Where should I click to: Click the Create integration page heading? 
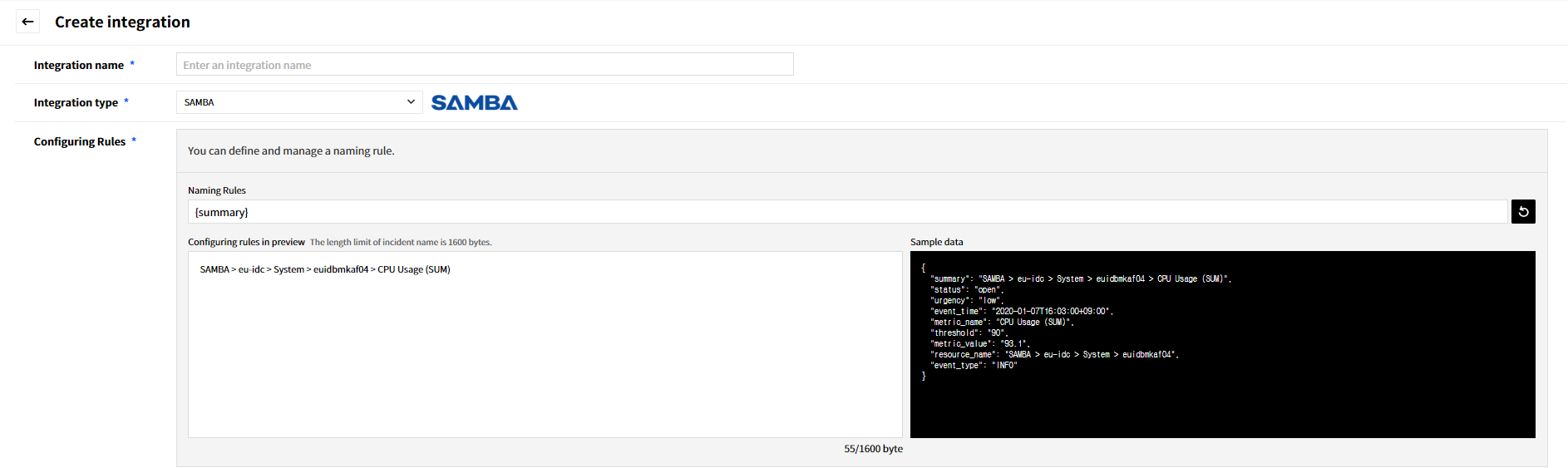coord(122,22)
